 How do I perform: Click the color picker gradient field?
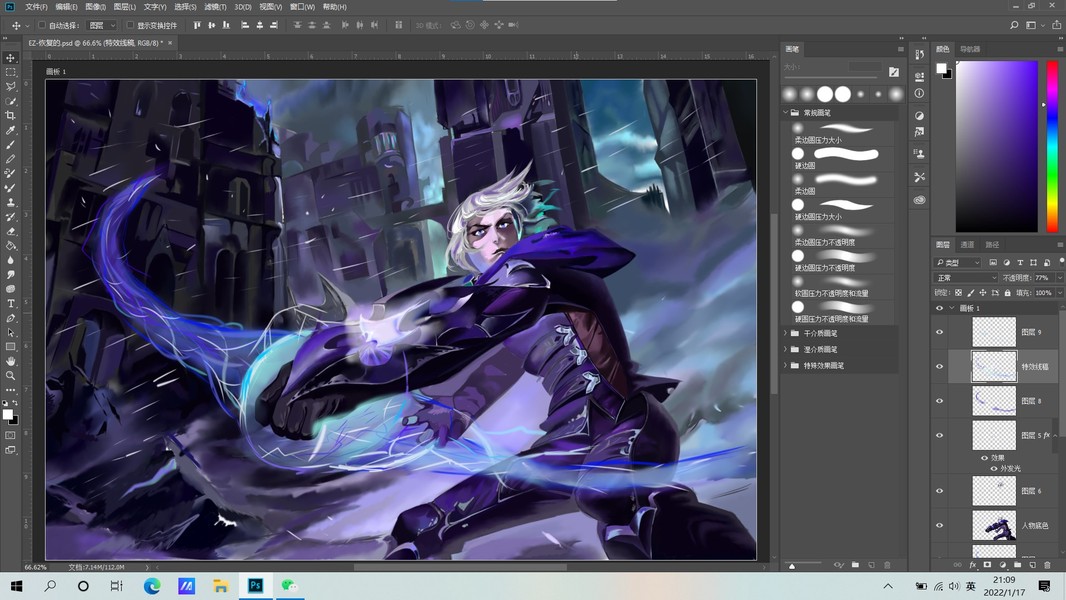point(997,146)
